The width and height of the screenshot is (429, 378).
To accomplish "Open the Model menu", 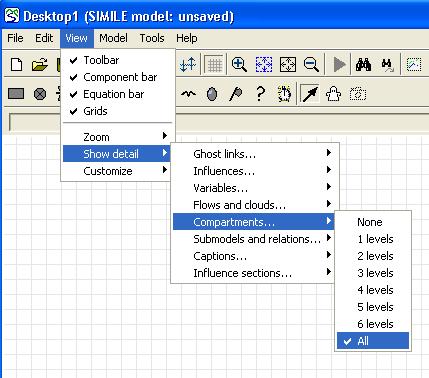I will click(113, 38).
